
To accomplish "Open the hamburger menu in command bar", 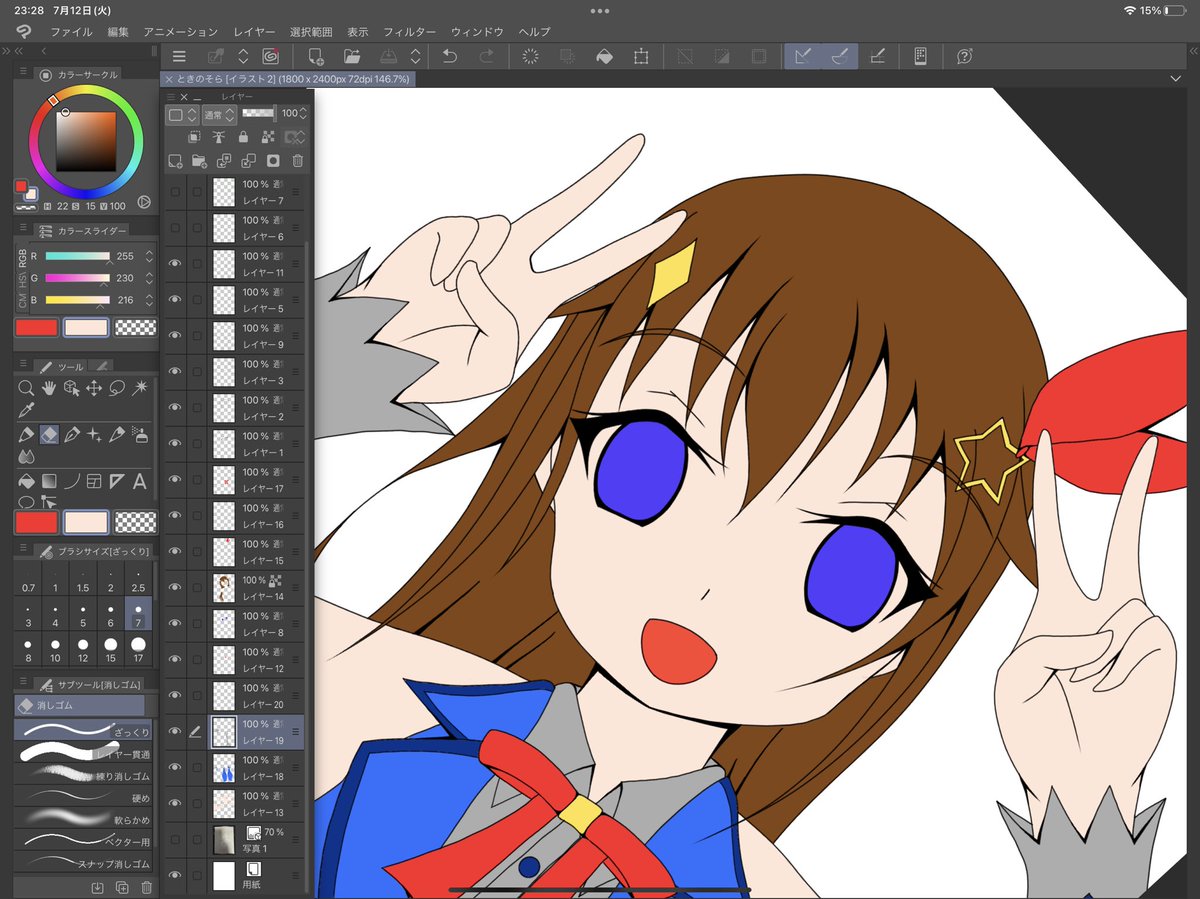I will pos(179,57).
